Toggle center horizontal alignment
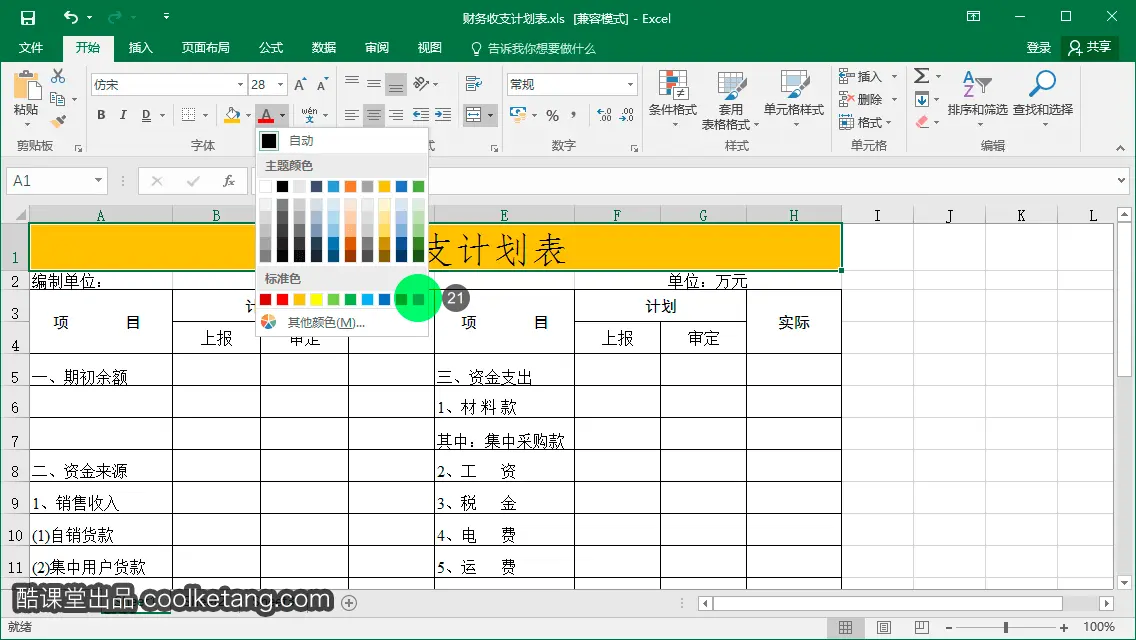 coord(374,115)
